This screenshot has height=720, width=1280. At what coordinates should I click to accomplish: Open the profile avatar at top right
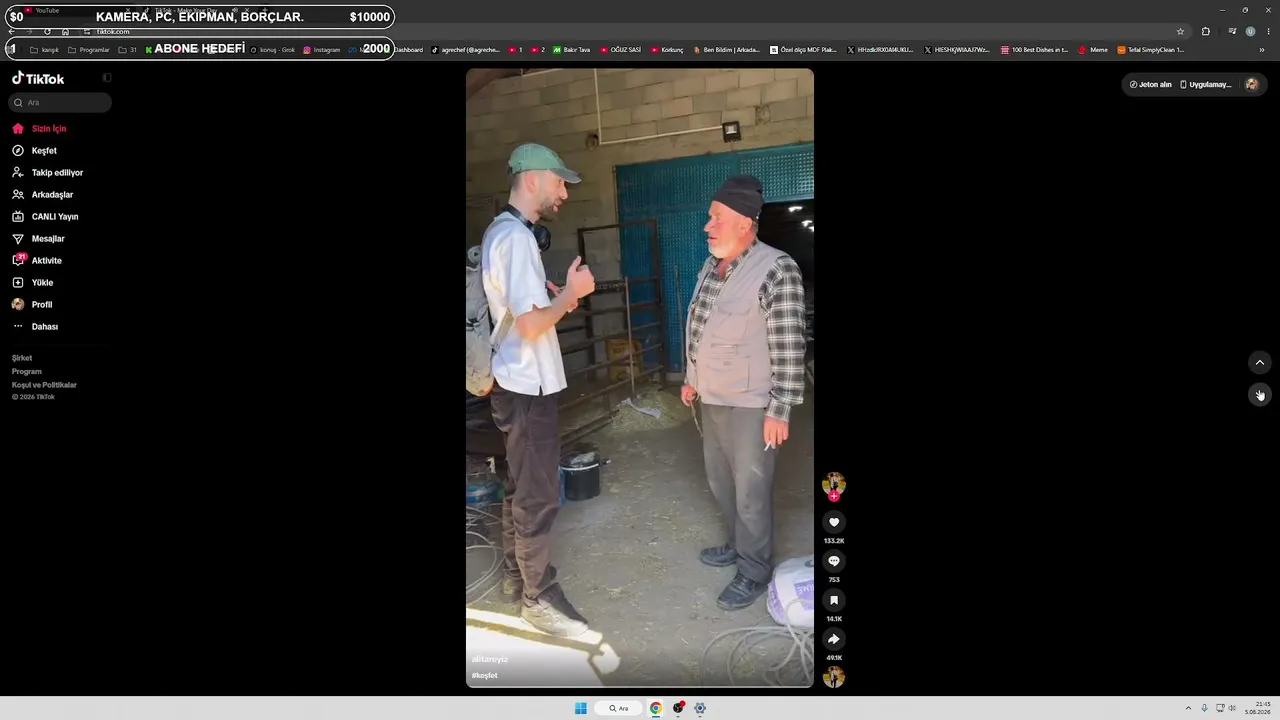point(1251,85)
